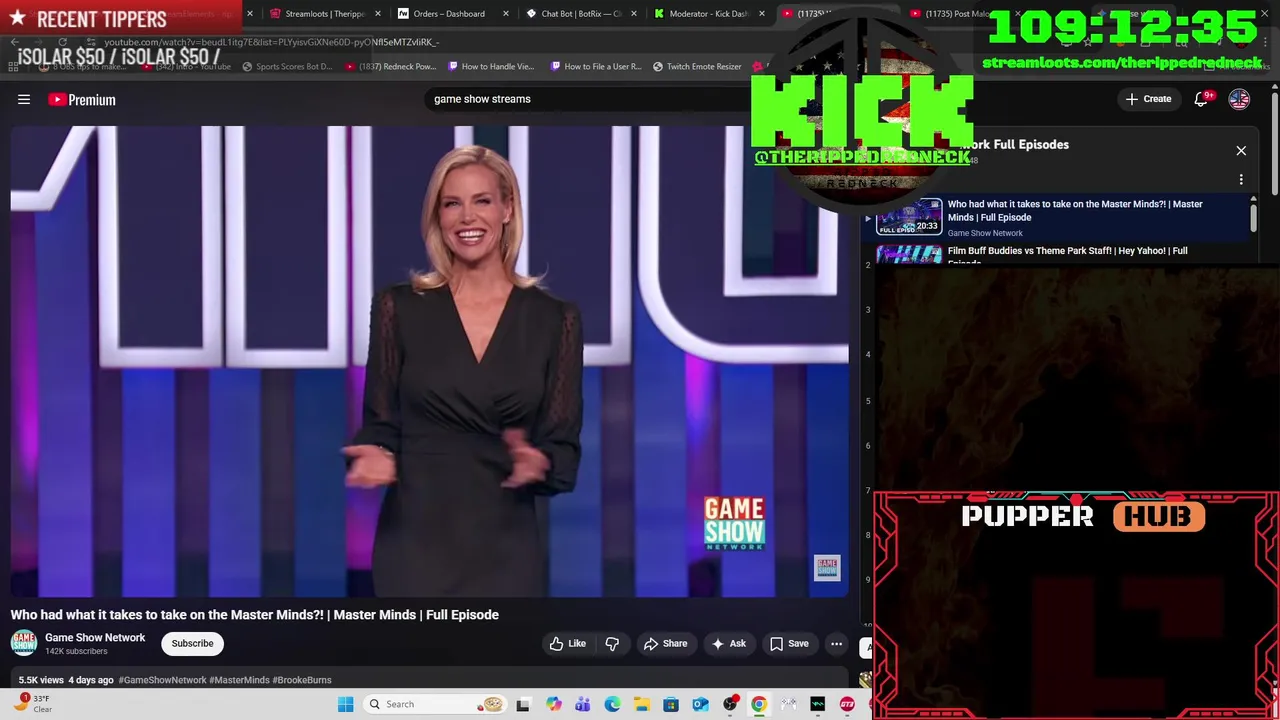Open Microsoft Store from the taskbar
The height and width of the screenshot is (720, 1280).
coord(671,704)
